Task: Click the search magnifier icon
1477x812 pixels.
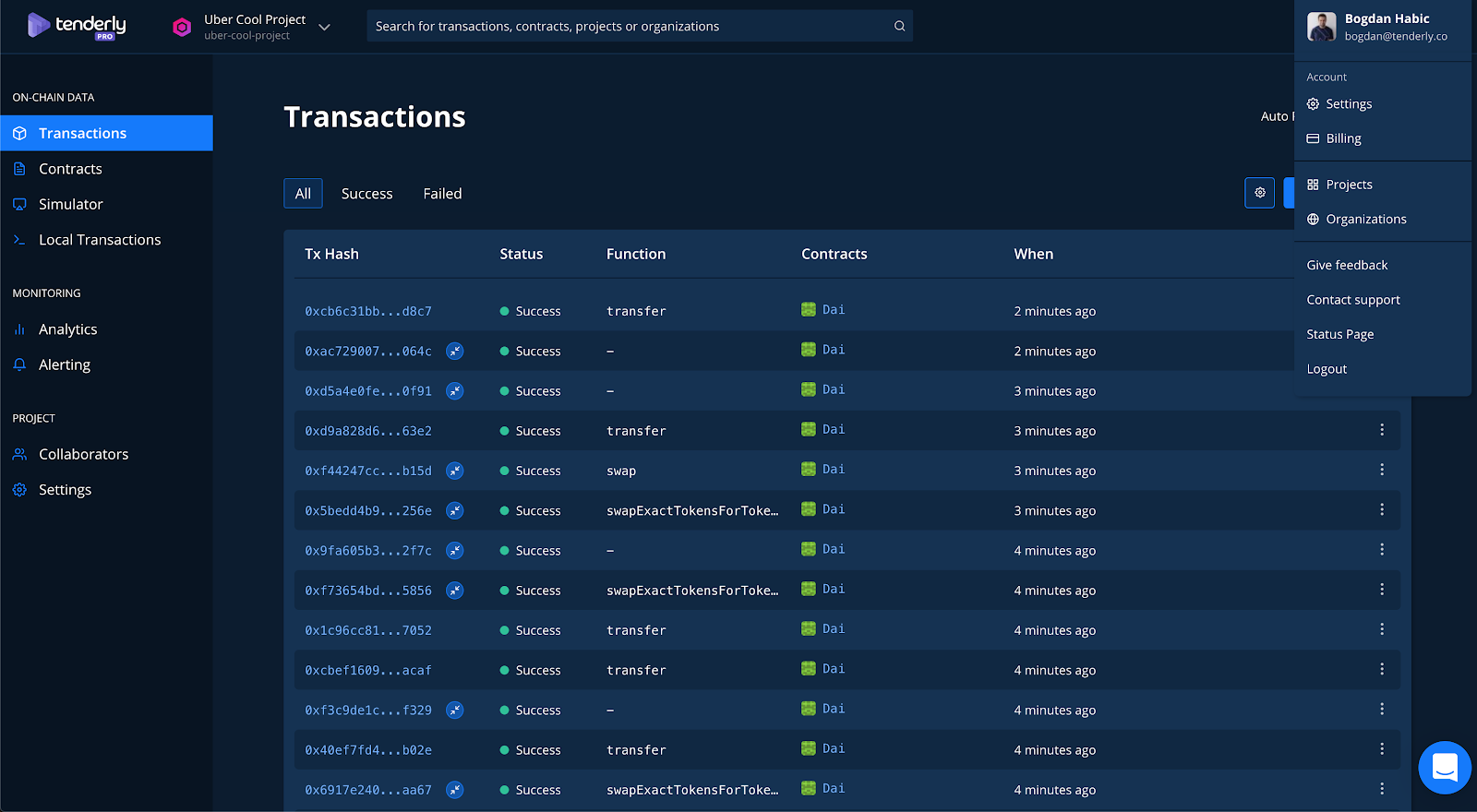Action: [899, 26]
